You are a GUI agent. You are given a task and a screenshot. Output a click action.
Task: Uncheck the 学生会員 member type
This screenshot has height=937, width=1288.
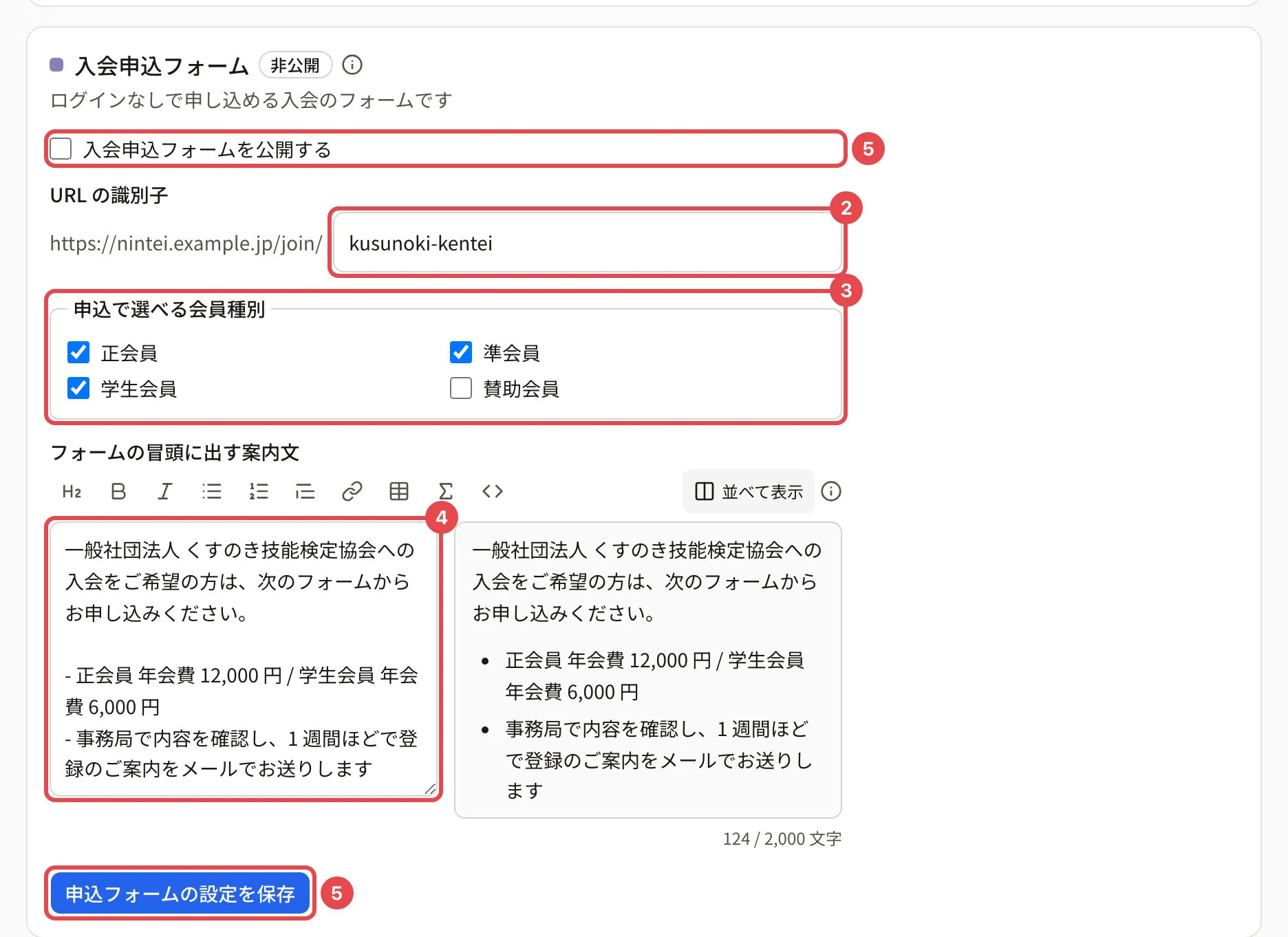pos(78,388)
